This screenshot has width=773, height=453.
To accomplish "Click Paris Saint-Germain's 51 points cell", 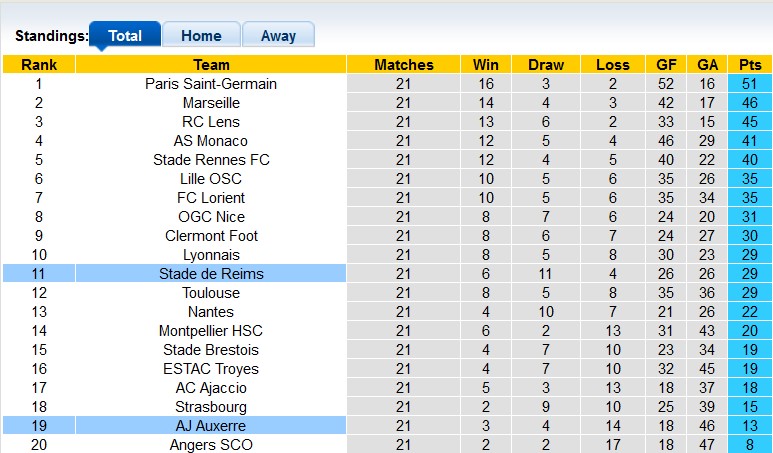I will (749, 84).
